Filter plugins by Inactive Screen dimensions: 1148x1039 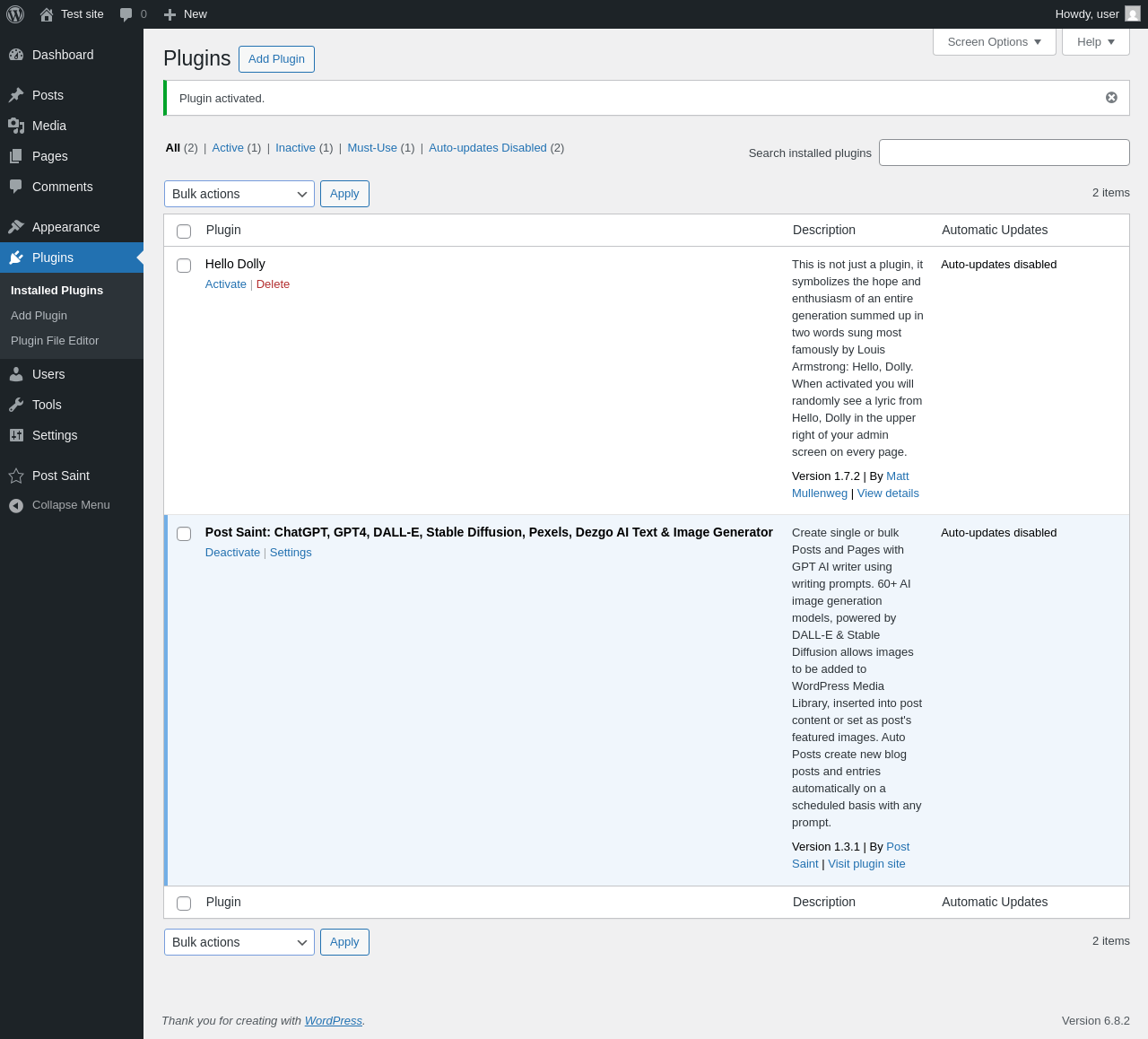(x=295, y=148)
